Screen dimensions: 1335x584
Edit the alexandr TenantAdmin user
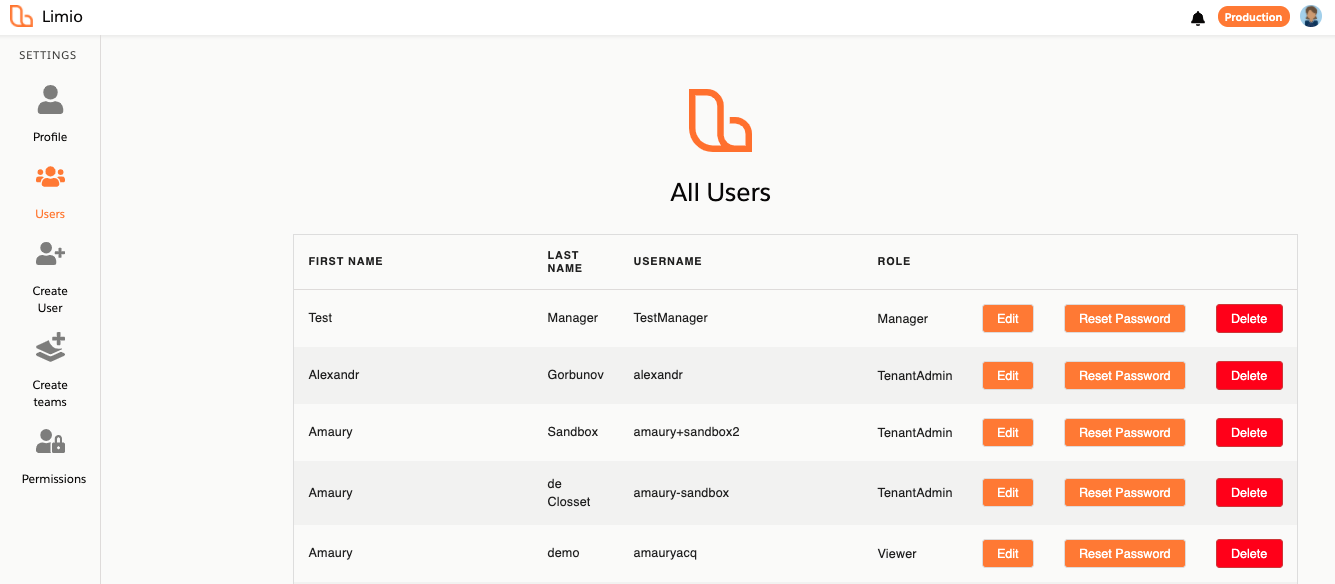coord(1007,376)
